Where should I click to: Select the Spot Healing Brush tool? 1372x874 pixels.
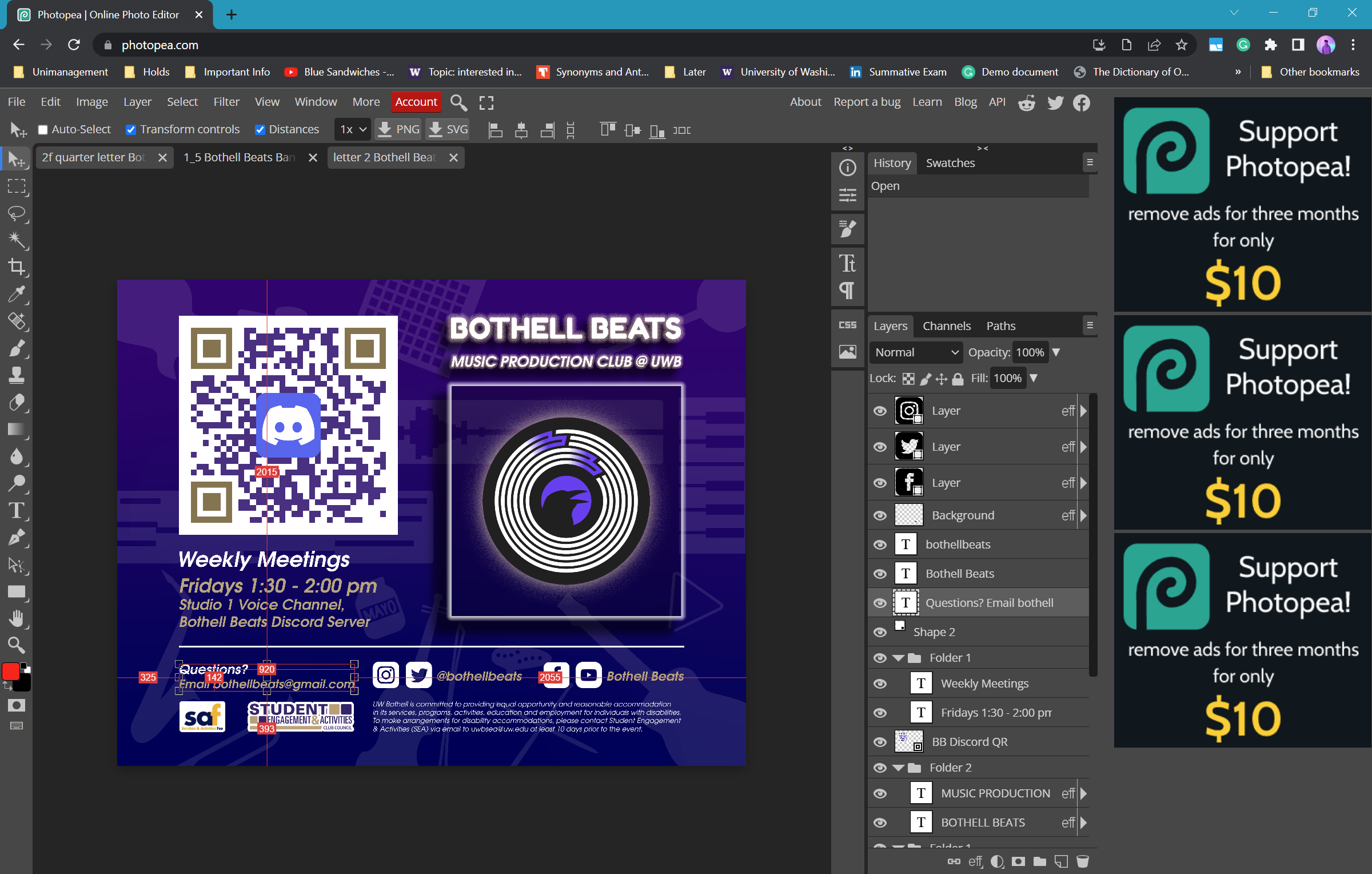click(17, 321)
